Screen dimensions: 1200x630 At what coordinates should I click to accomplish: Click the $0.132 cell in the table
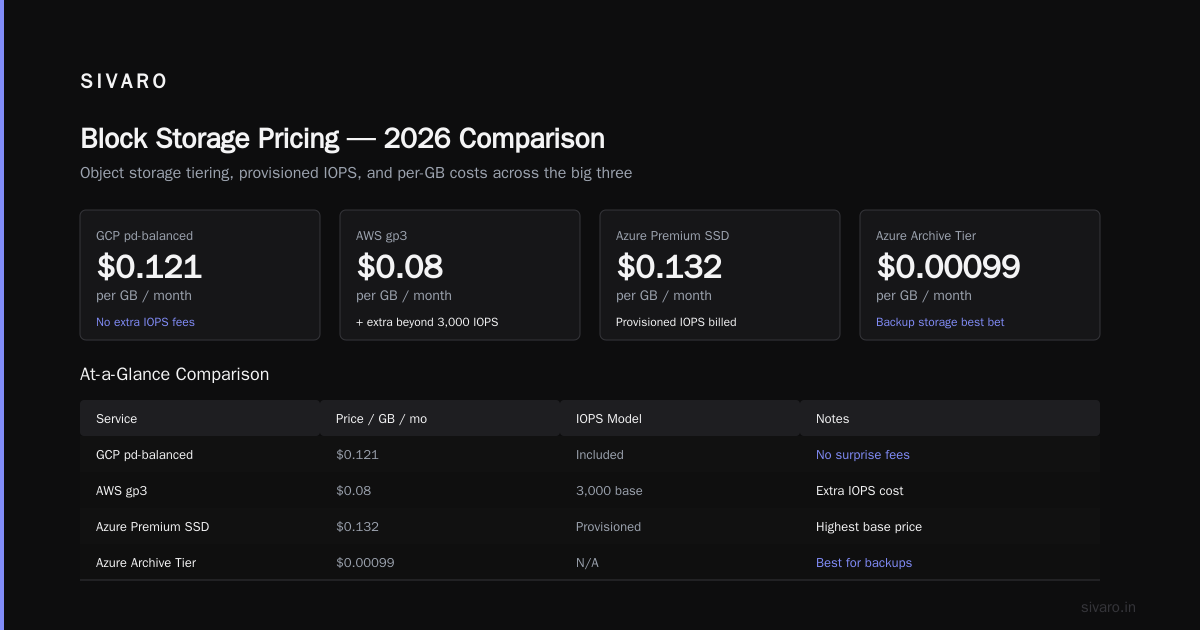[357, 526]
